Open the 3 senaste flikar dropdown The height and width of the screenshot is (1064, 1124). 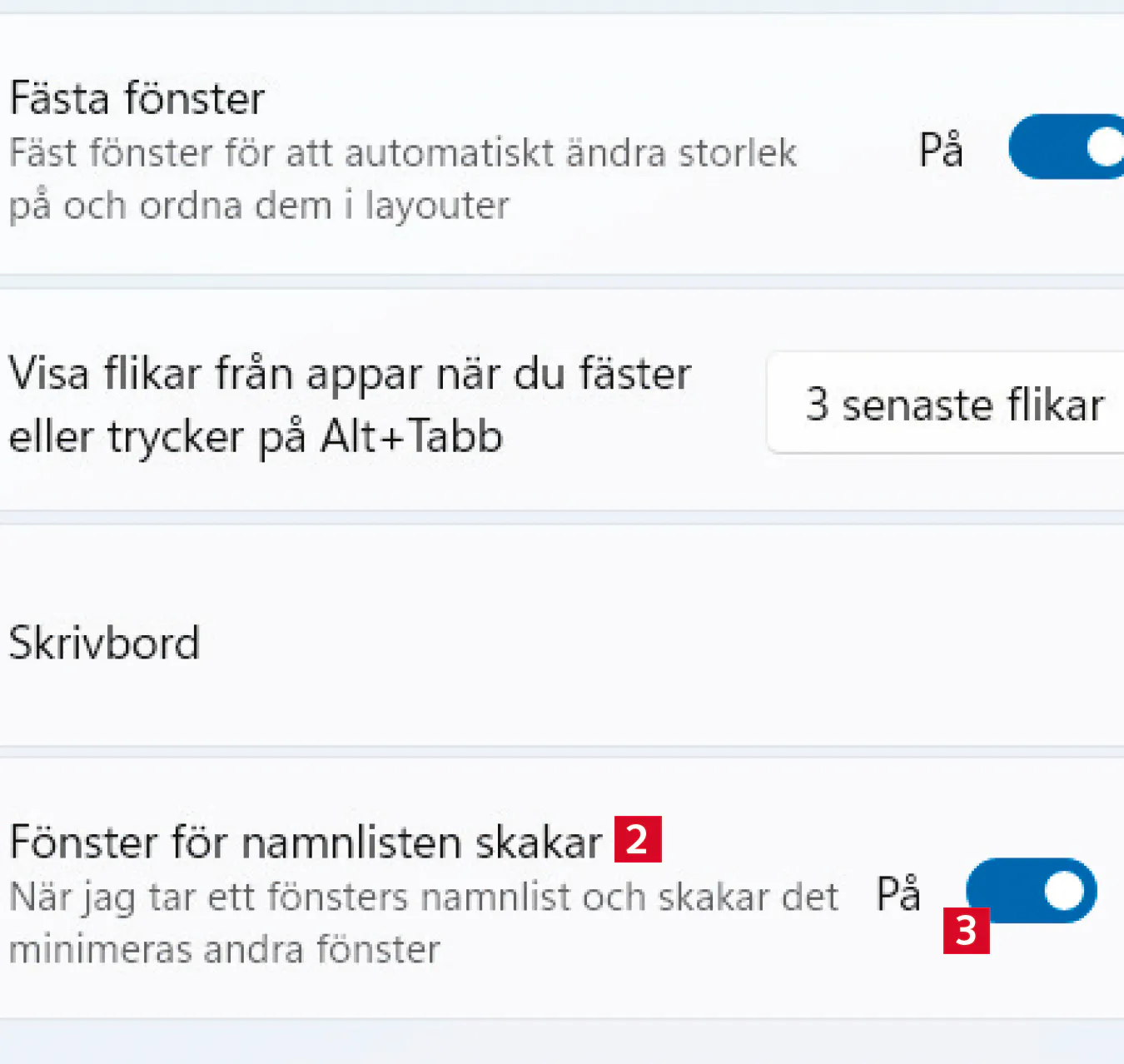click(949, 405)
